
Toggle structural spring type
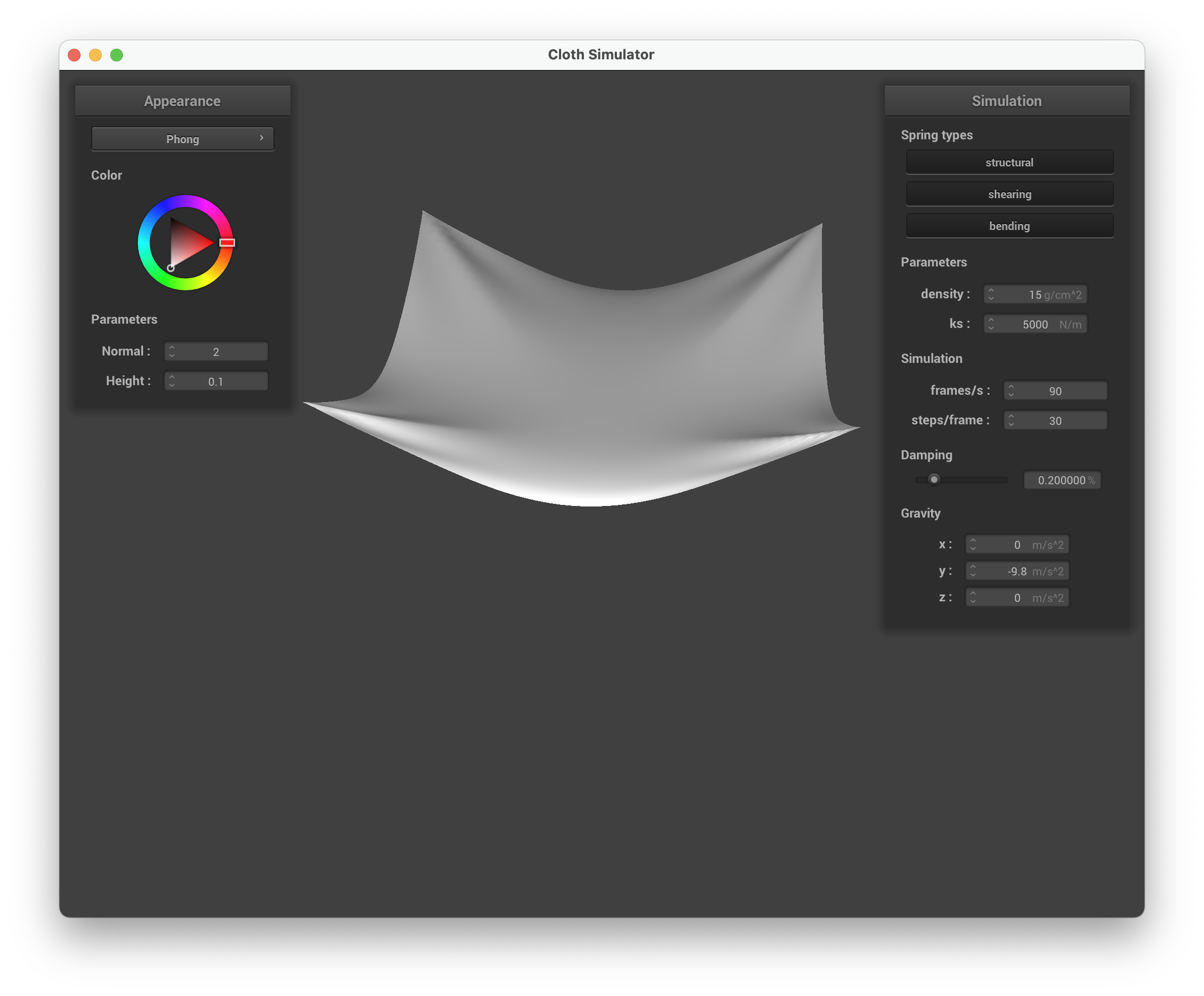click(1009, 162)
